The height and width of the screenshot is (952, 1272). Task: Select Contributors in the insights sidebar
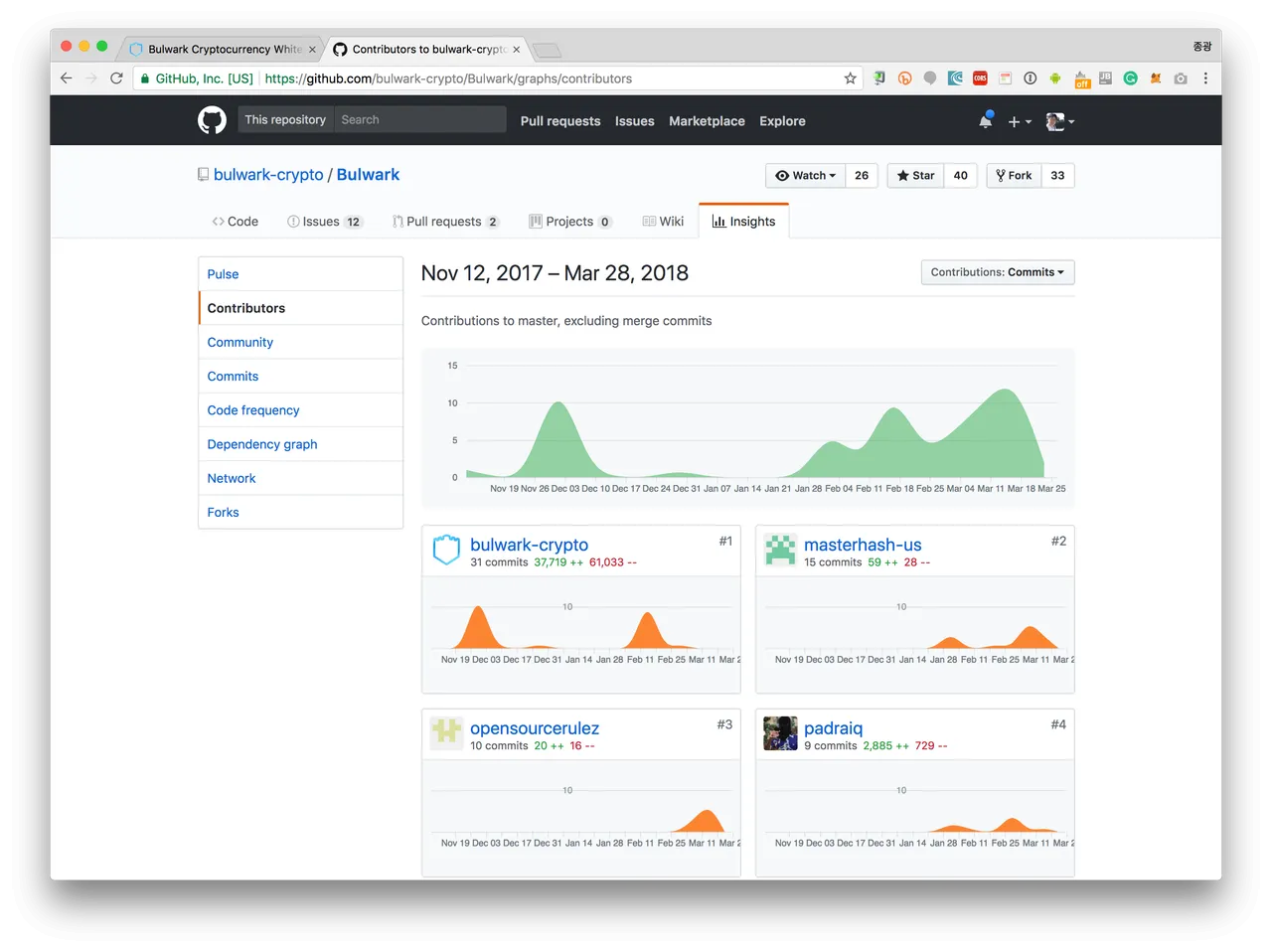301,308
